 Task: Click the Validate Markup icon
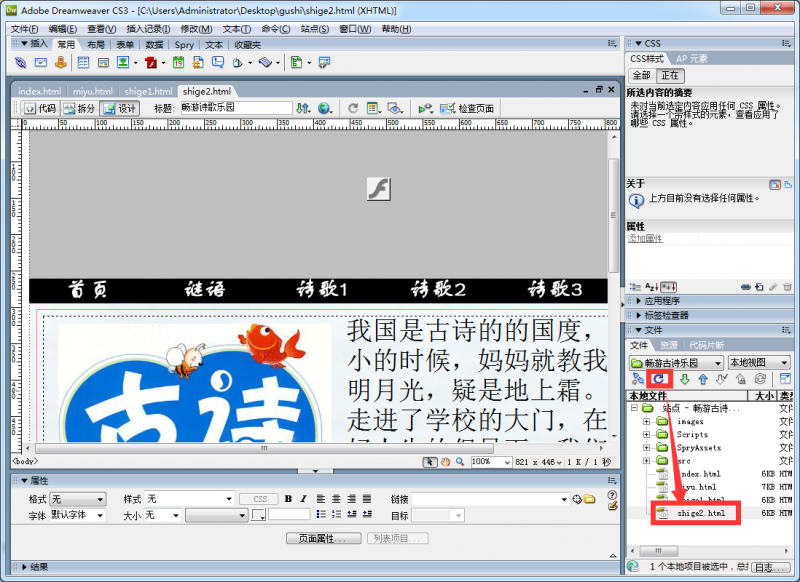[425, 108]
